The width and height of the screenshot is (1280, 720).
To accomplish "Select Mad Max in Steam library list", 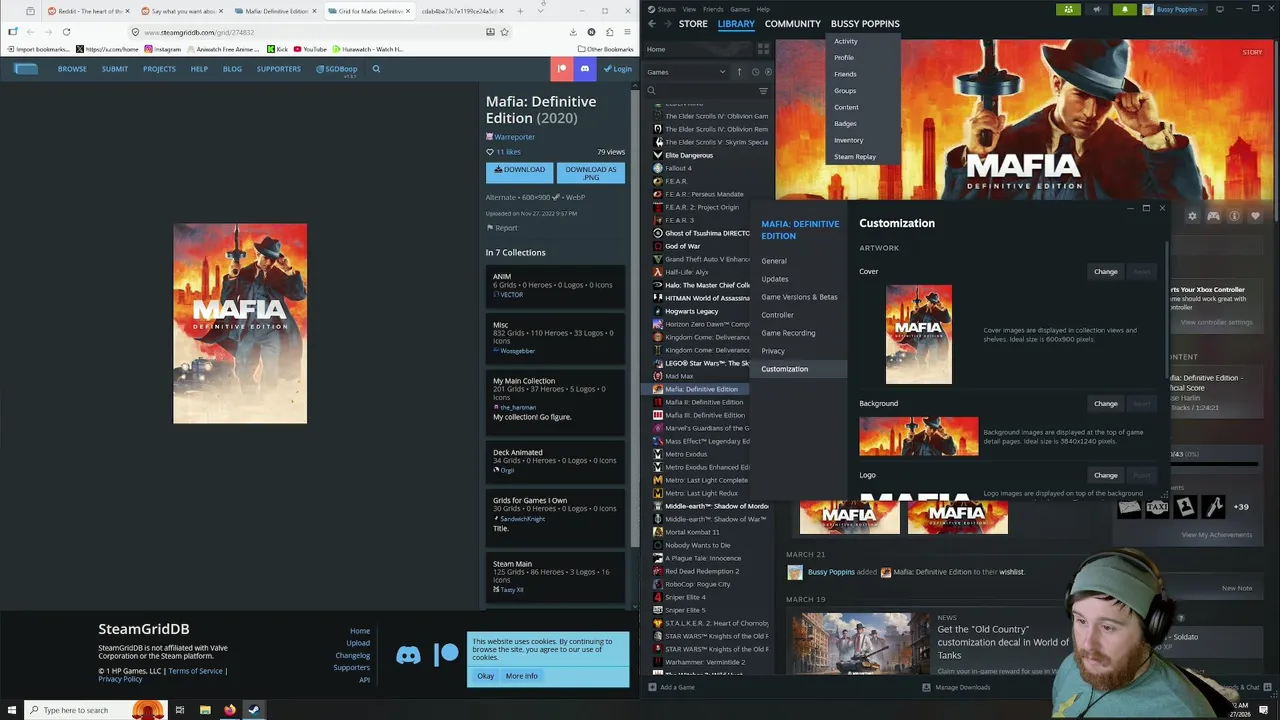I will (679, 376).
